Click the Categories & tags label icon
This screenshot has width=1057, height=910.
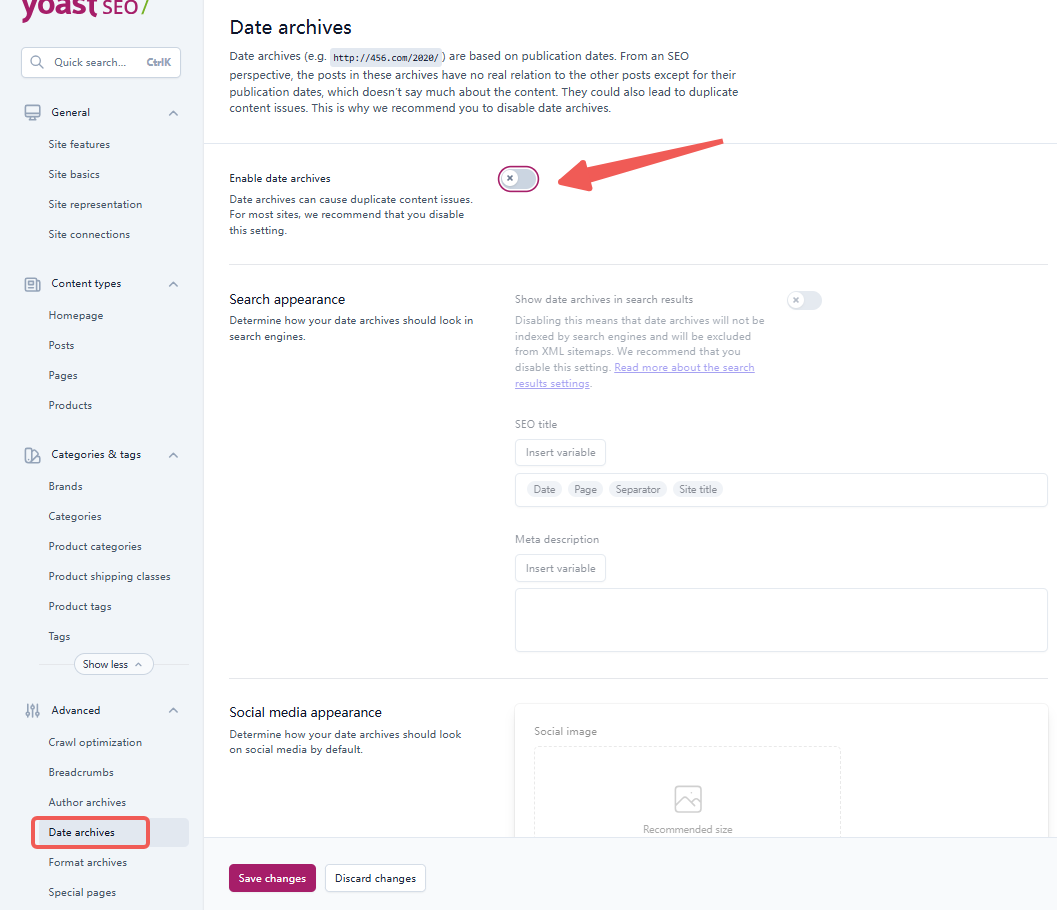(x=33, y=454)
